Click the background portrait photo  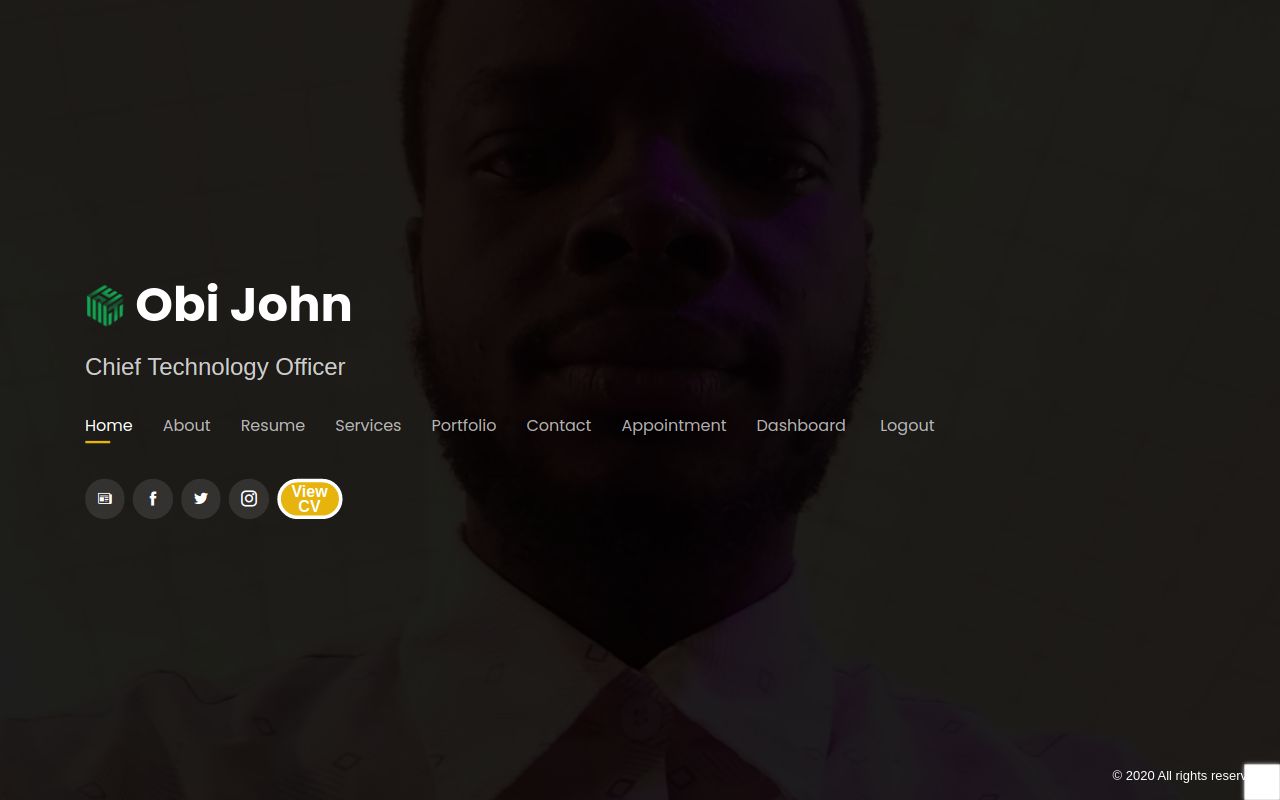[640, 200]
